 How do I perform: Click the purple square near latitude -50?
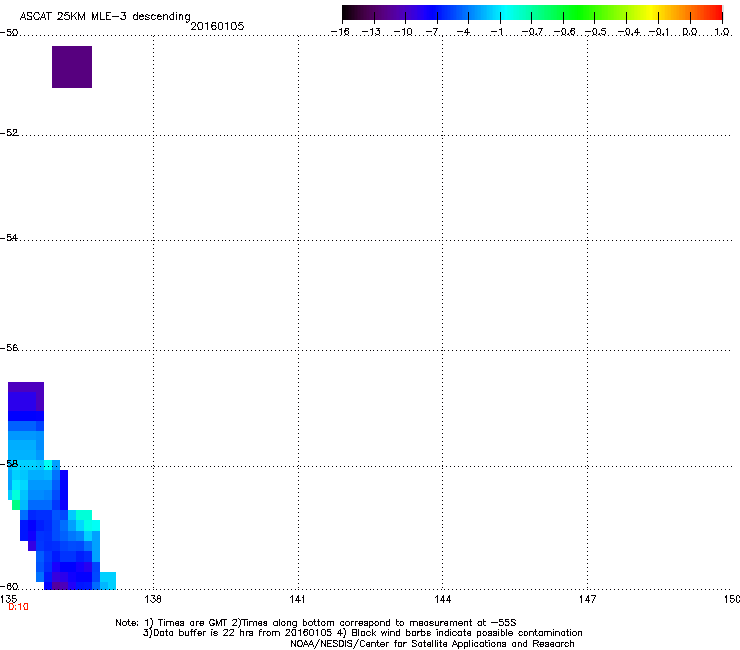72,67
